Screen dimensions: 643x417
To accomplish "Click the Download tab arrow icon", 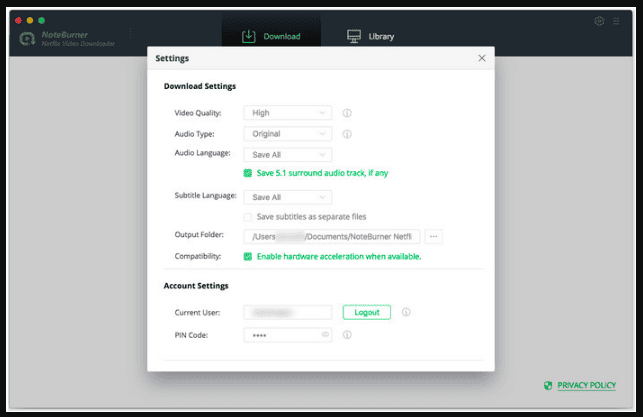I will tap(249, 36).
